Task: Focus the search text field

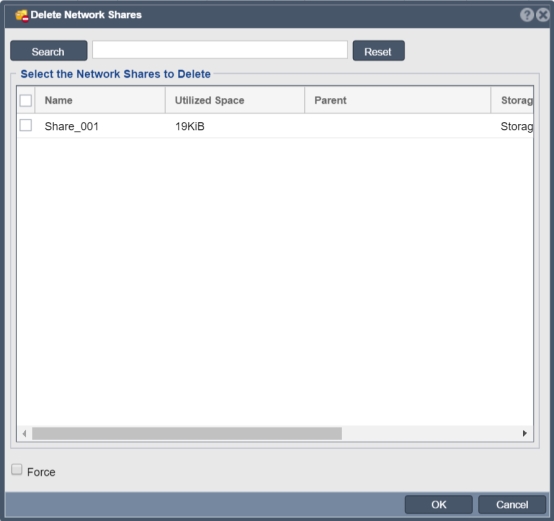Action: point(220,50)
